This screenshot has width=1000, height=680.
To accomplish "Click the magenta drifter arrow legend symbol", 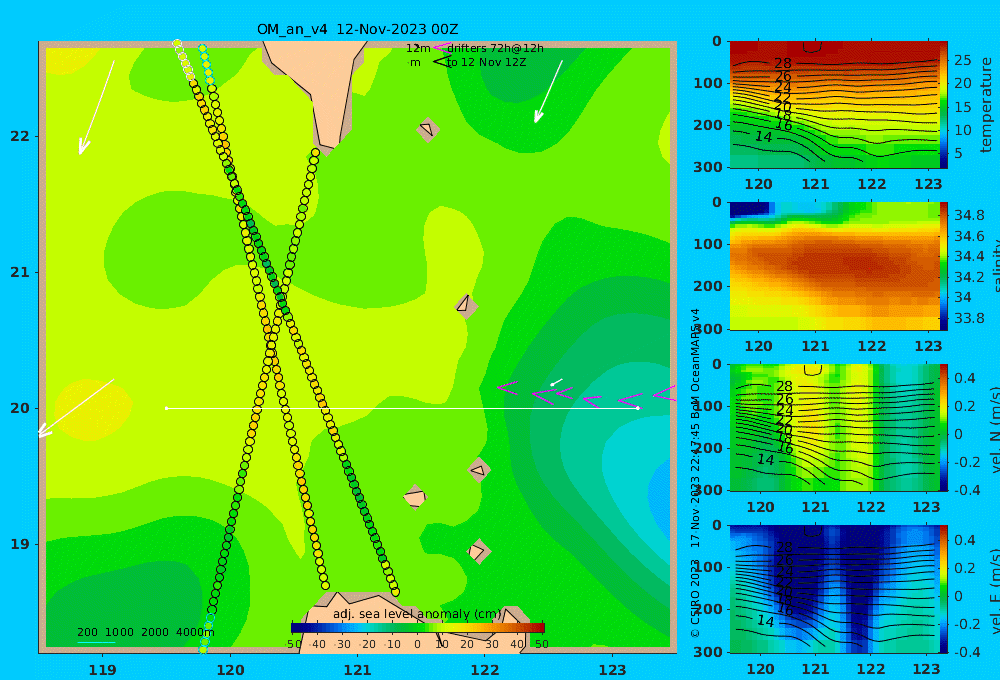I will click(x=442, y=47).
